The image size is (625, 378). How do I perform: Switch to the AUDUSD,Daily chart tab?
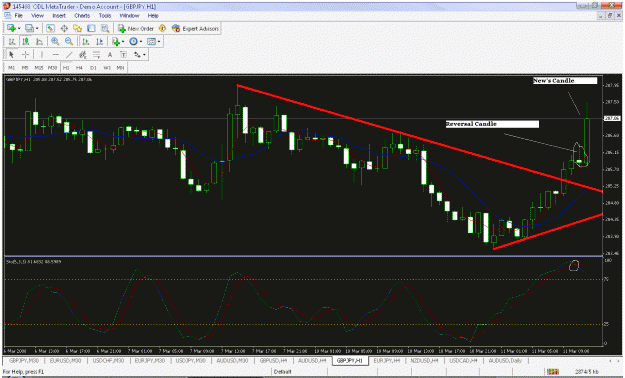pyautogui.click(x=505, y=360)
